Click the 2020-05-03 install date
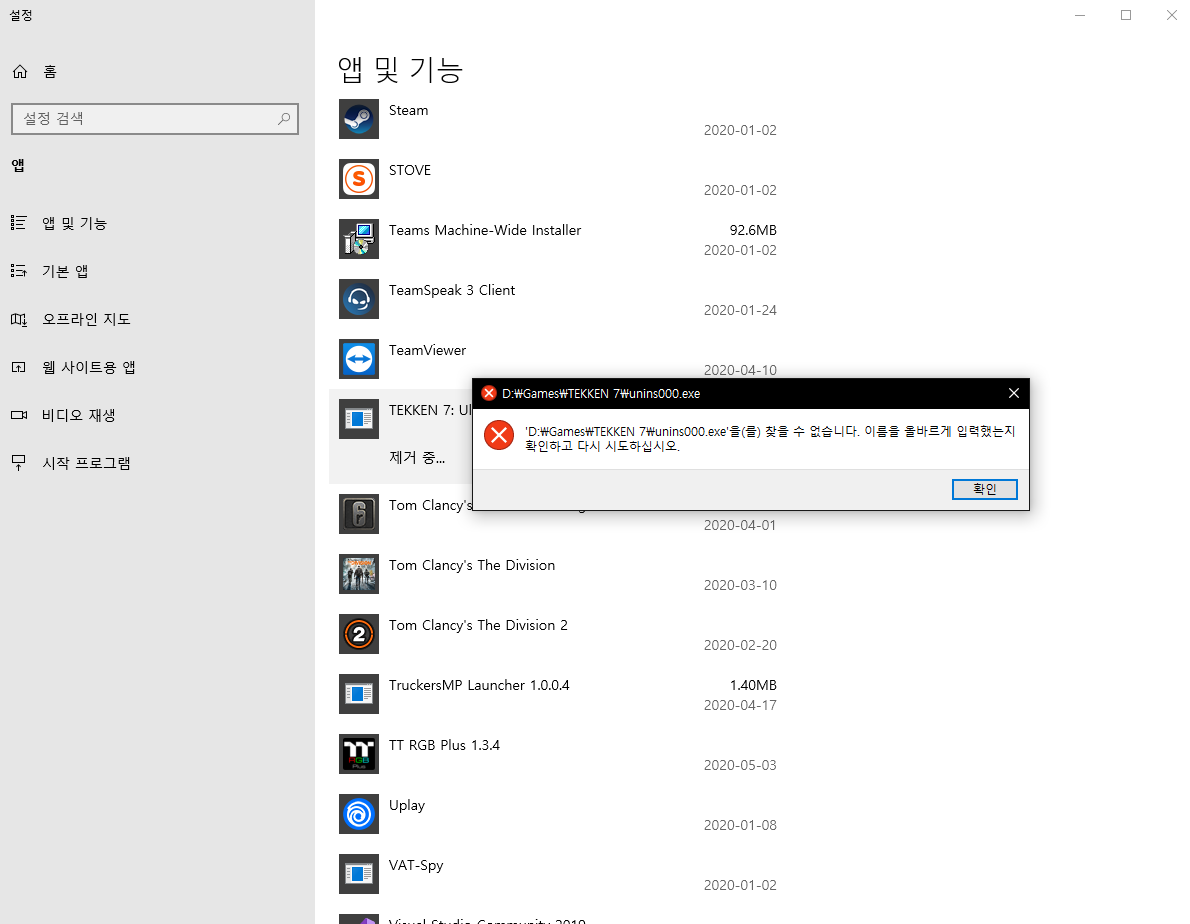 pyautogui.click(x=740, y=765)
